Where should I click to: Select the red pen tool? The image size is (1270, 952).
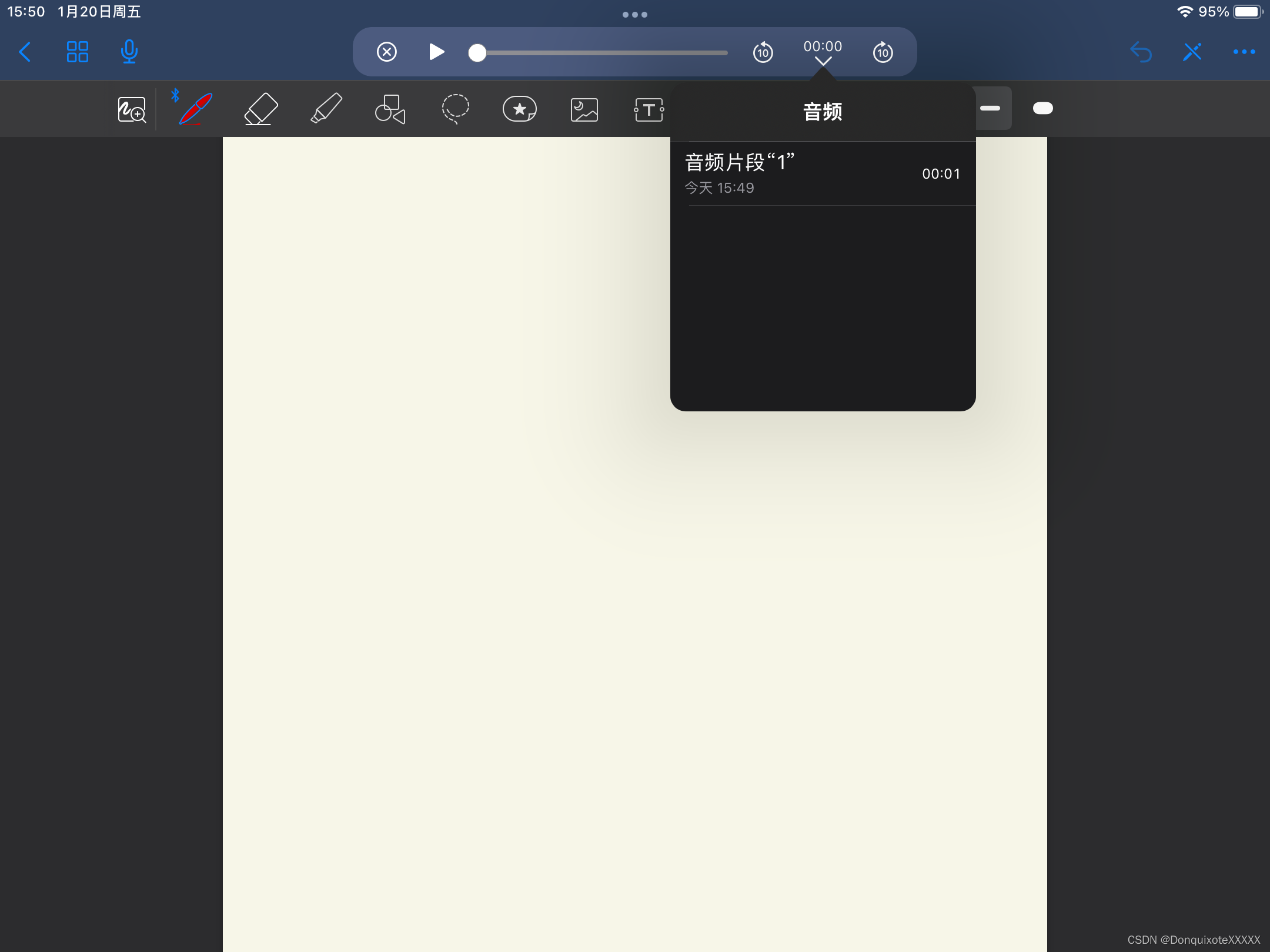click(196, 109)
